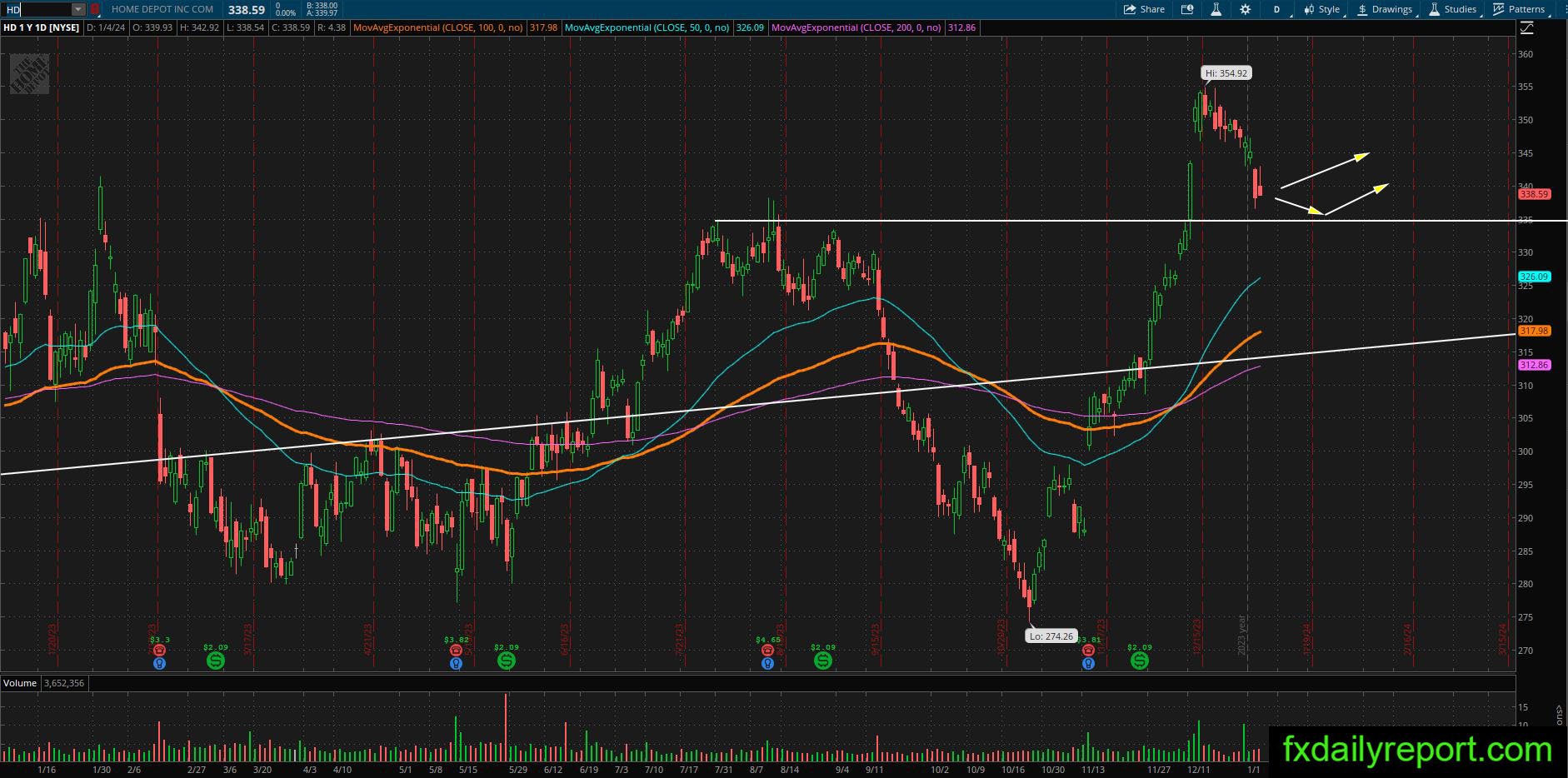The image size is (1568, 778).
Task: Click the HOME DEPOT INC COM description
Action: [162, 10]
